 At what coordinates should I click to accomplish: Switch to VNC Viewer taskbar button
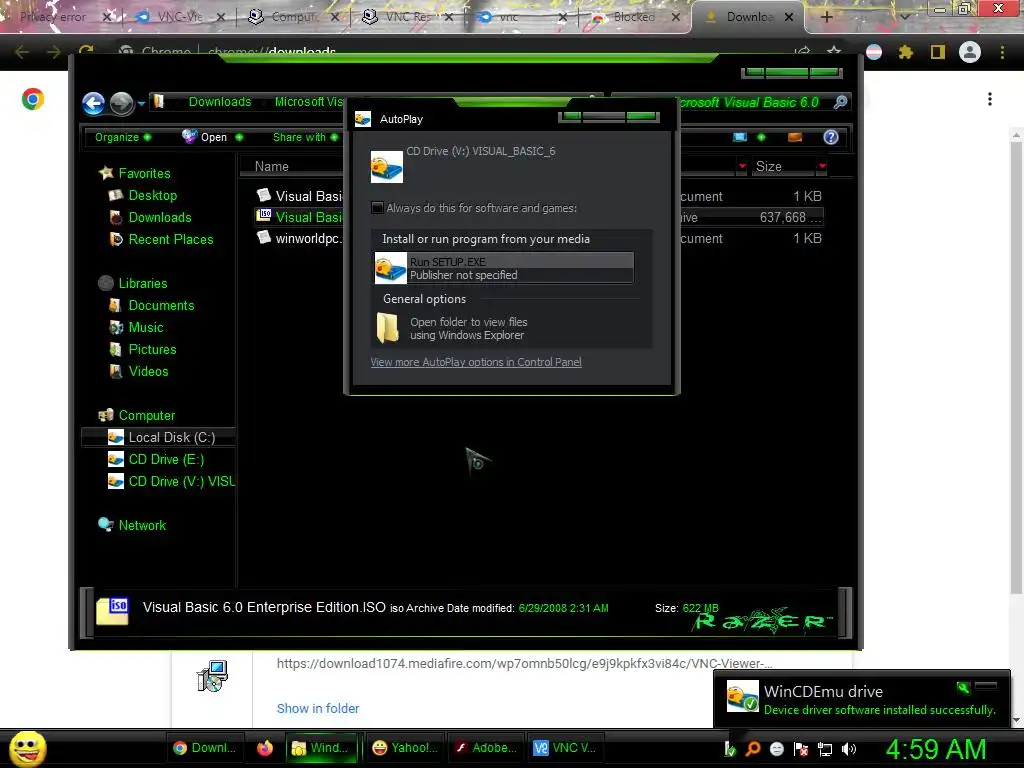click(x=565, y=748)
